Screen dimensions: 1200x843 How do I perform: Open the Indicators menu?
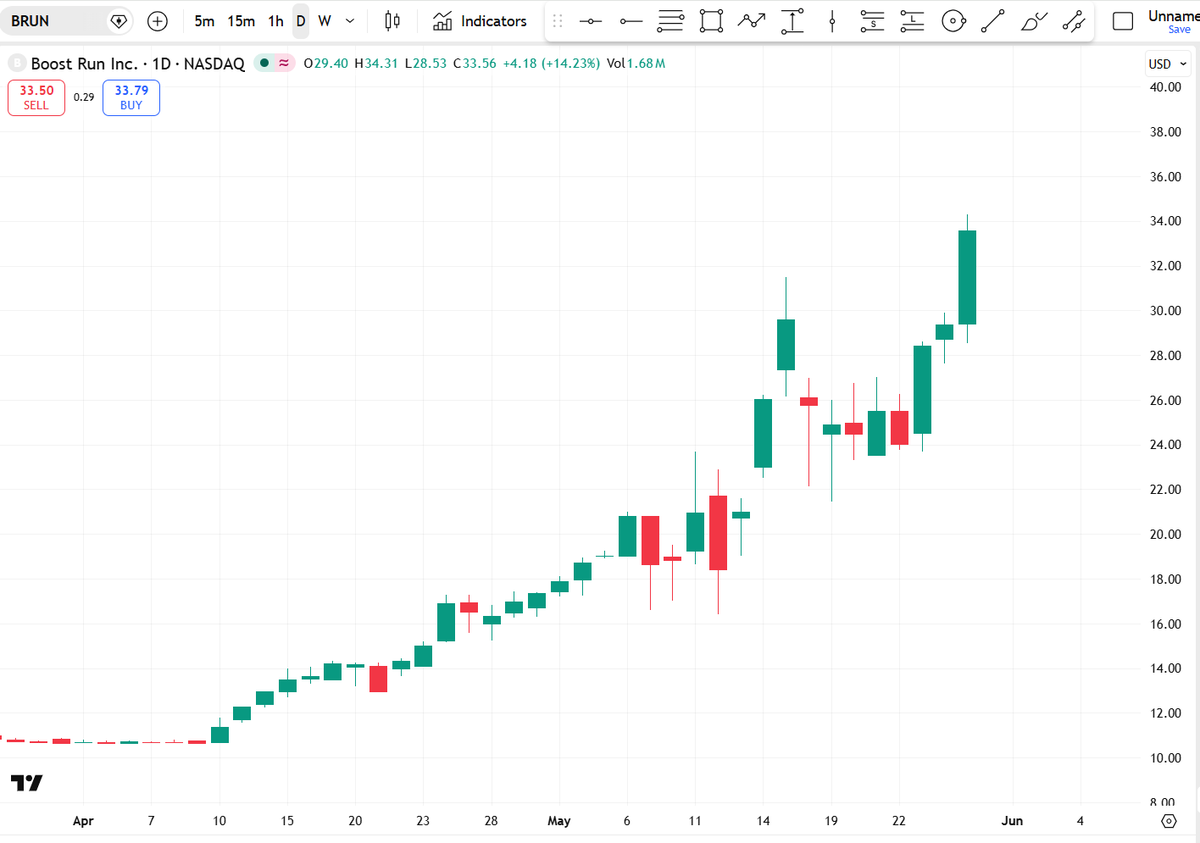(480, 21)
